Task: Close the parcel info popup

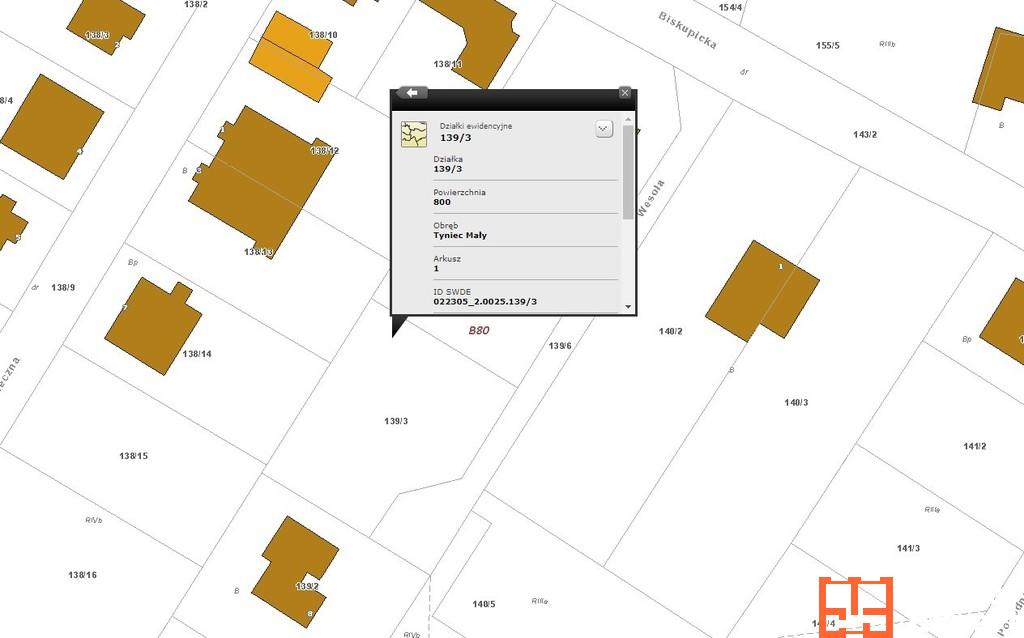Action: (624, 93)
